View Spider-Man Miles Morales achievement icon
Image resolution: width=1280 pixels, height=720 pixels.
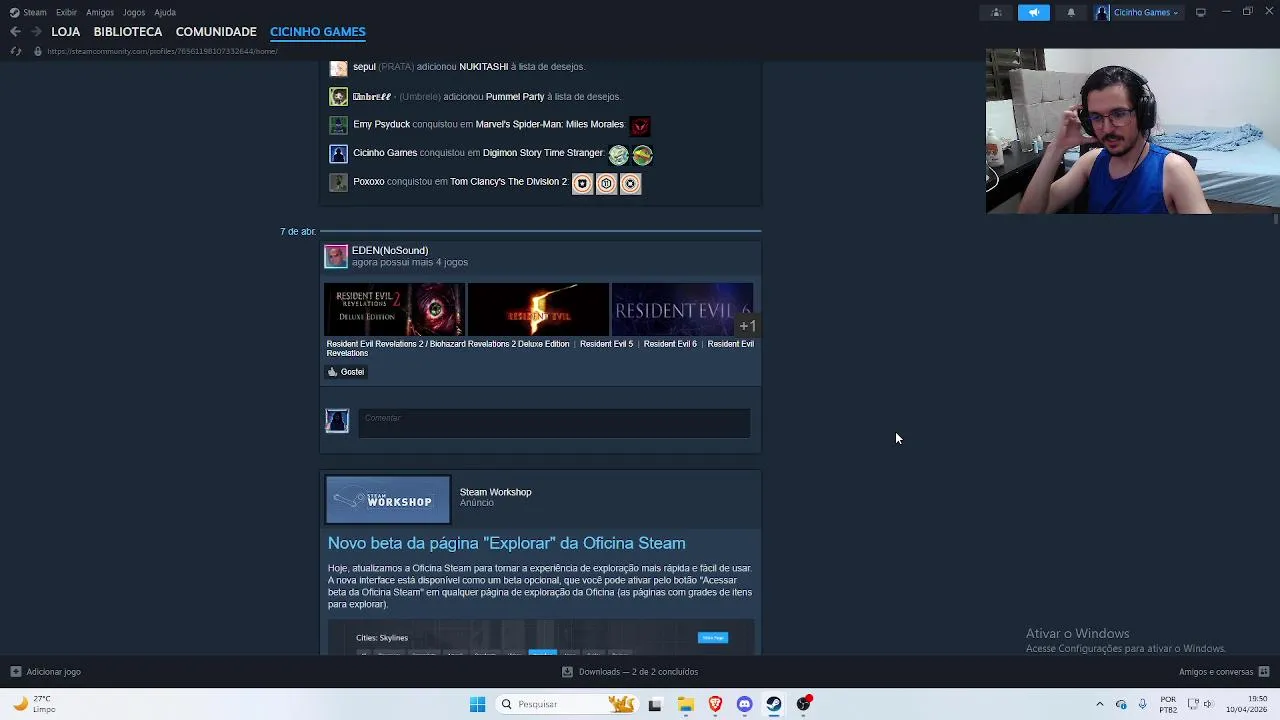[x=640, y=126]
